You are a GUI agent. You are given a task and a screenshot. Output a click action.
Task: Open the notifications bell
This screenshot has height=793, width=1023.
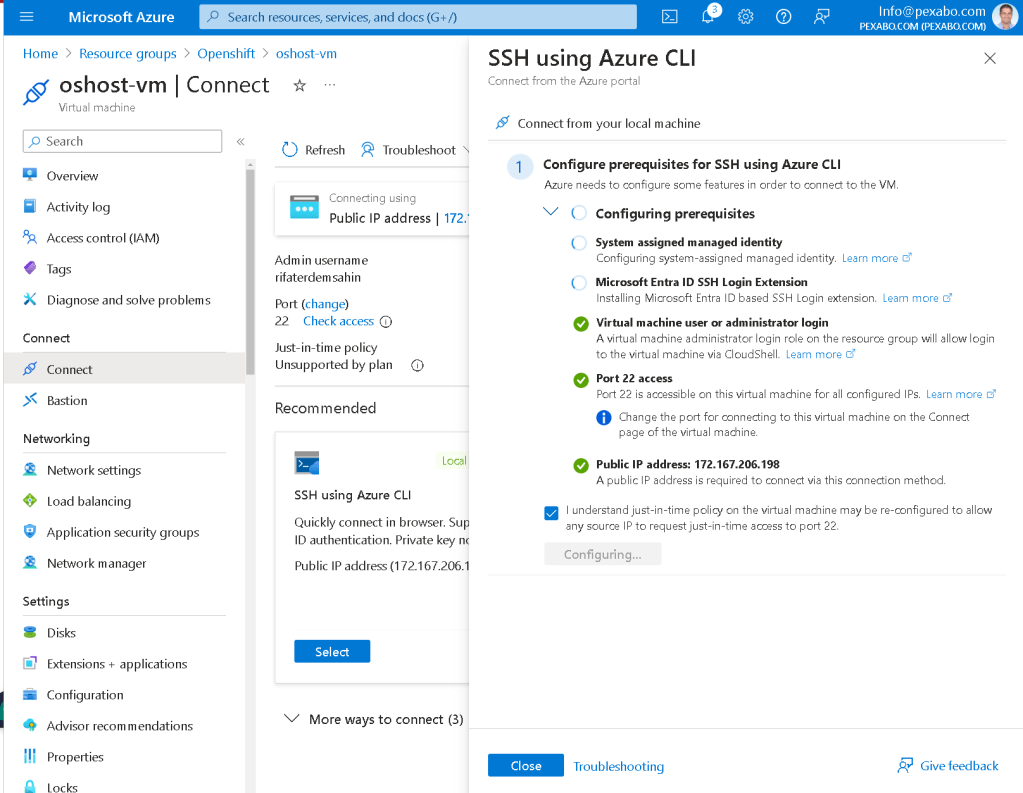tap(709, 16)
